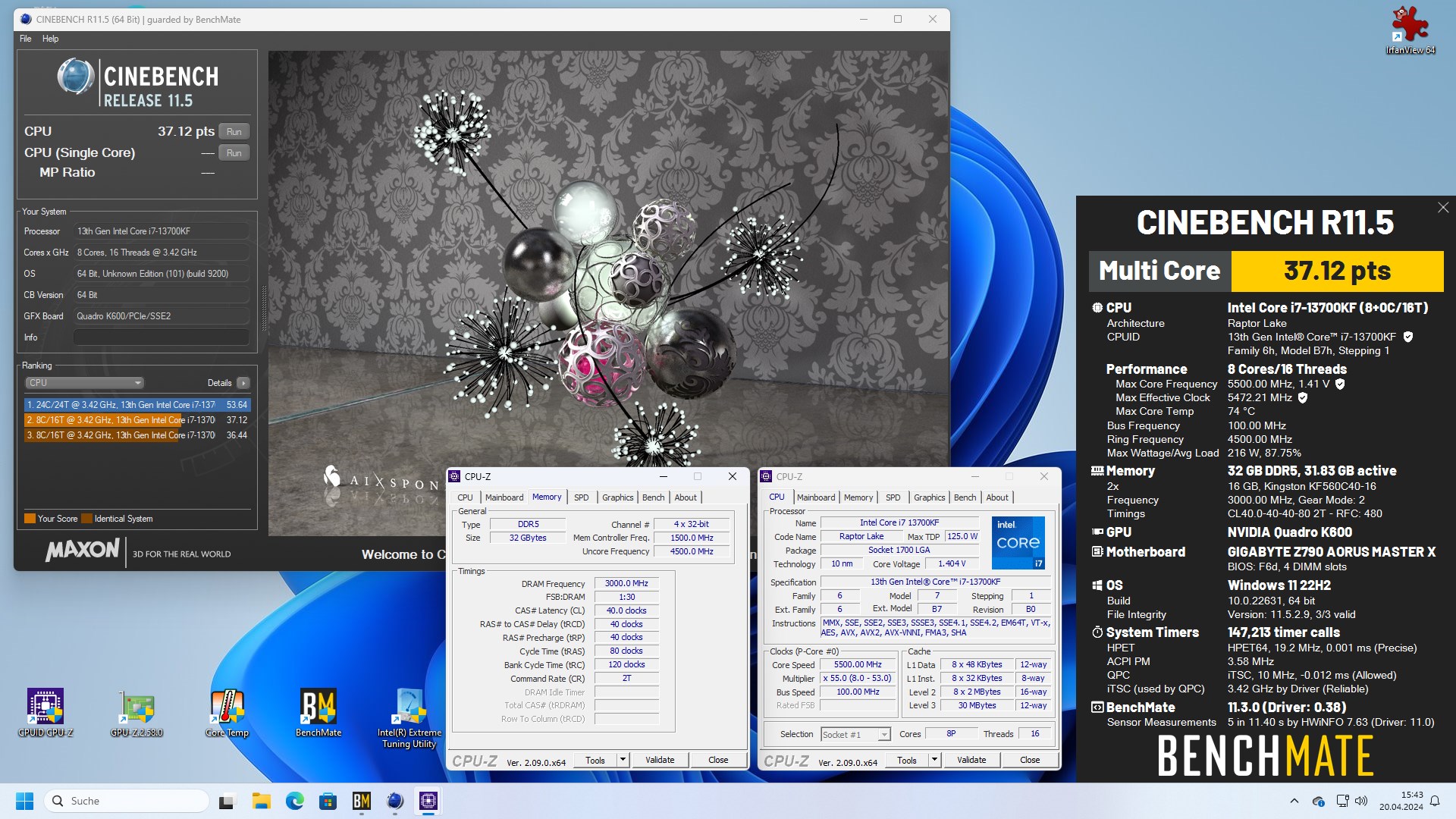The height and width of the screenshot is (819, 1456).
Task: Switch to Mainboard tab in left CPU-Z window
Action: [504, 497]
